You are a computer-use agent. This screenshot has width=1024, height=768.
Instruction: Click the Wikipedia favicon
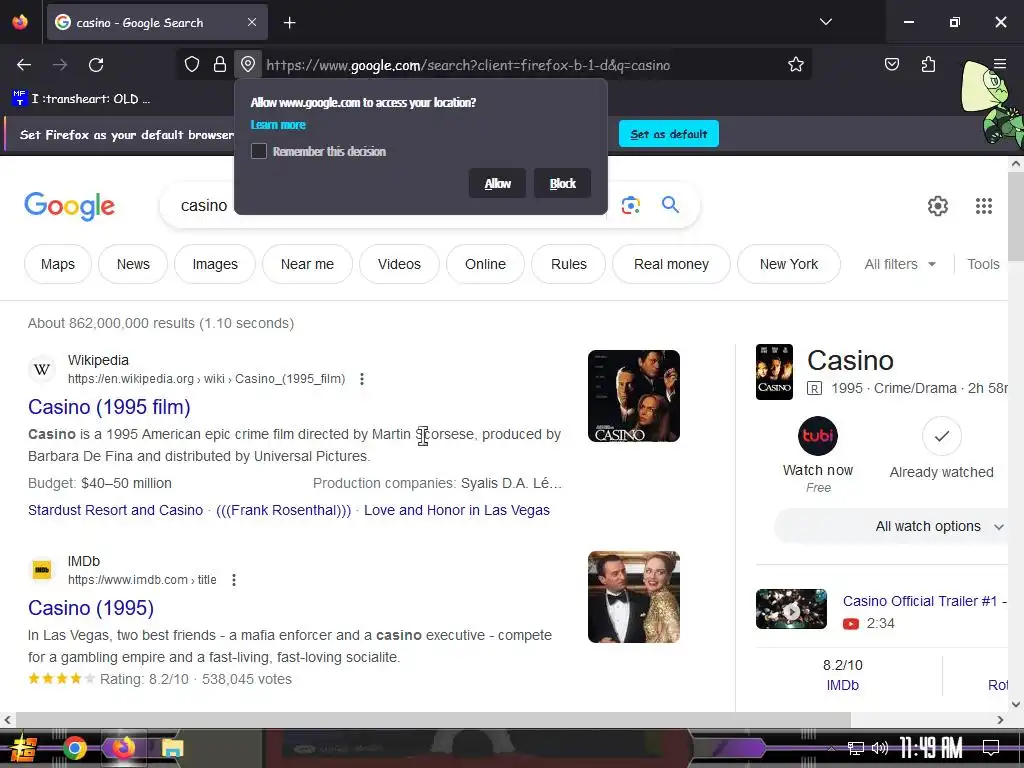pos(42,369)
